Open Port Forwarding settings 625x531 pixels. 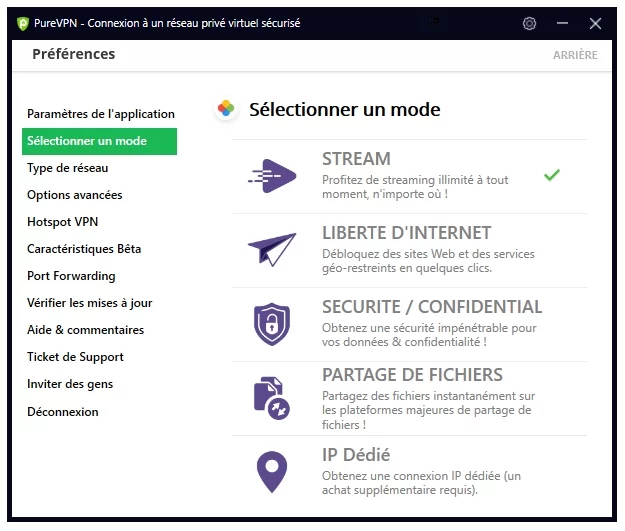71,276
